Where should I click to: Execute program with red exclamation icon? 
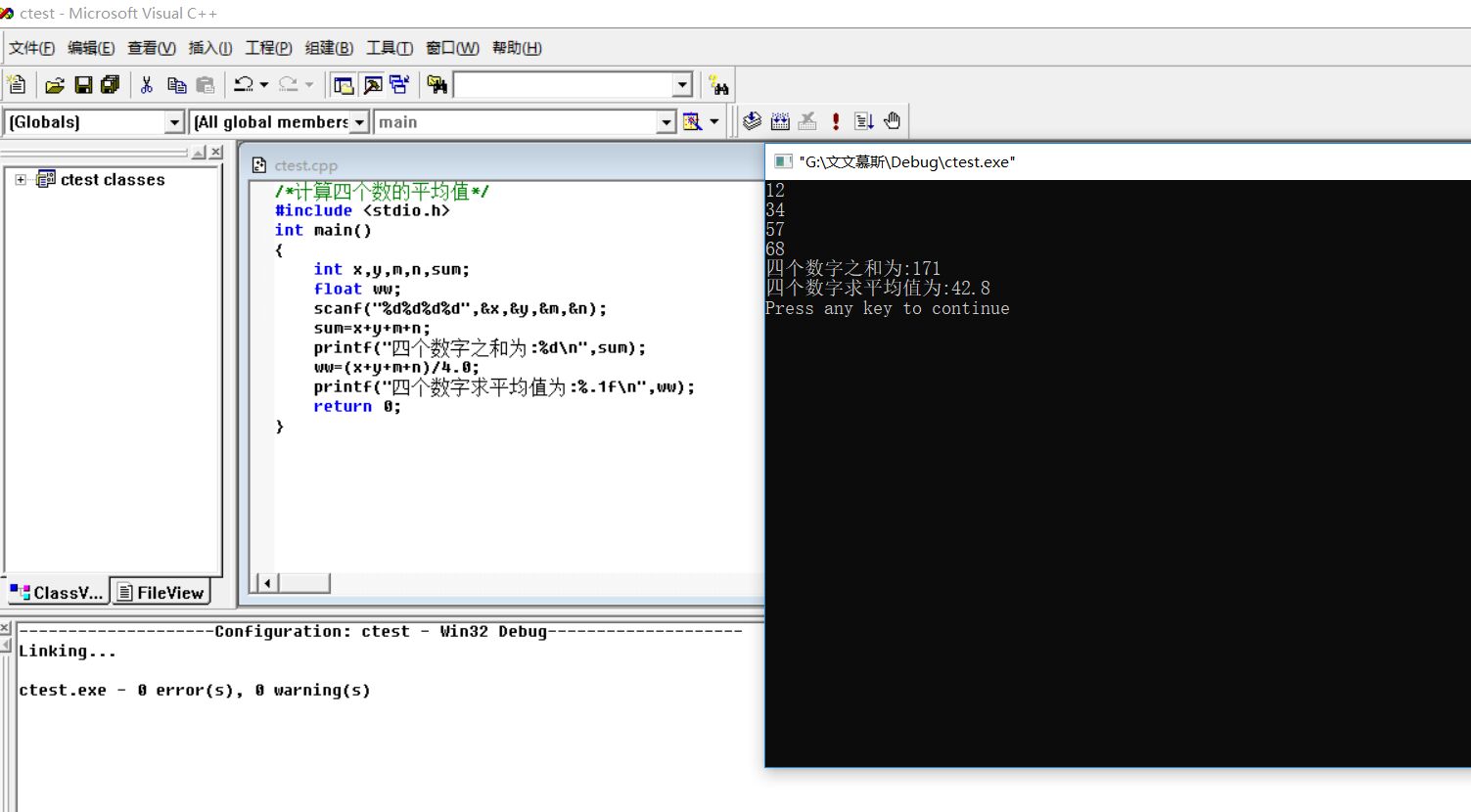(836, 121)
